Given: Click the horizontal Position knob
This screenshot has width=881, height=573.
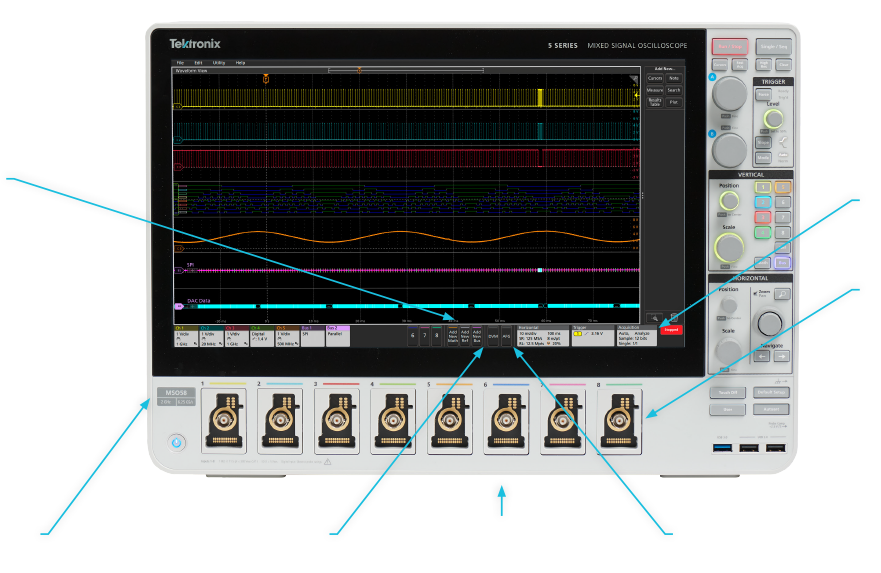Looking at the screenshot, I should [729, 304].
